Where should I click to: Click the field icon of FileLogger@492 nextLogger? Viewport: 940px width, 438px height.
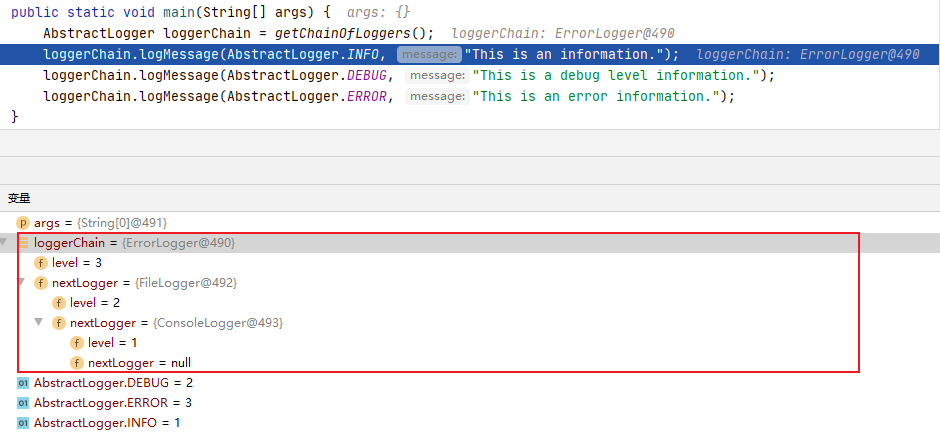coord(41,283)
